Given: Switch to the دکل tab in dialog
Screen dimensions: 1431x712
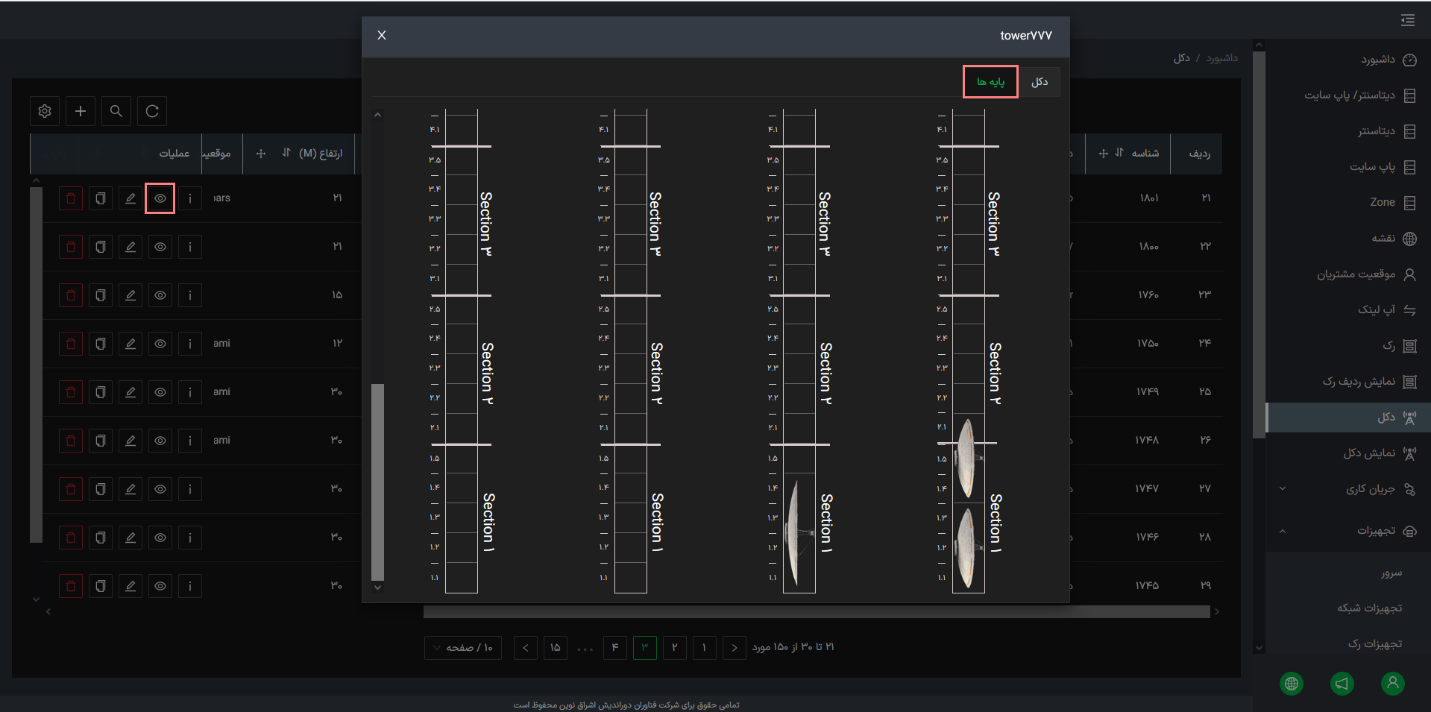Looking at the screenshot, I should (1040, 82).
